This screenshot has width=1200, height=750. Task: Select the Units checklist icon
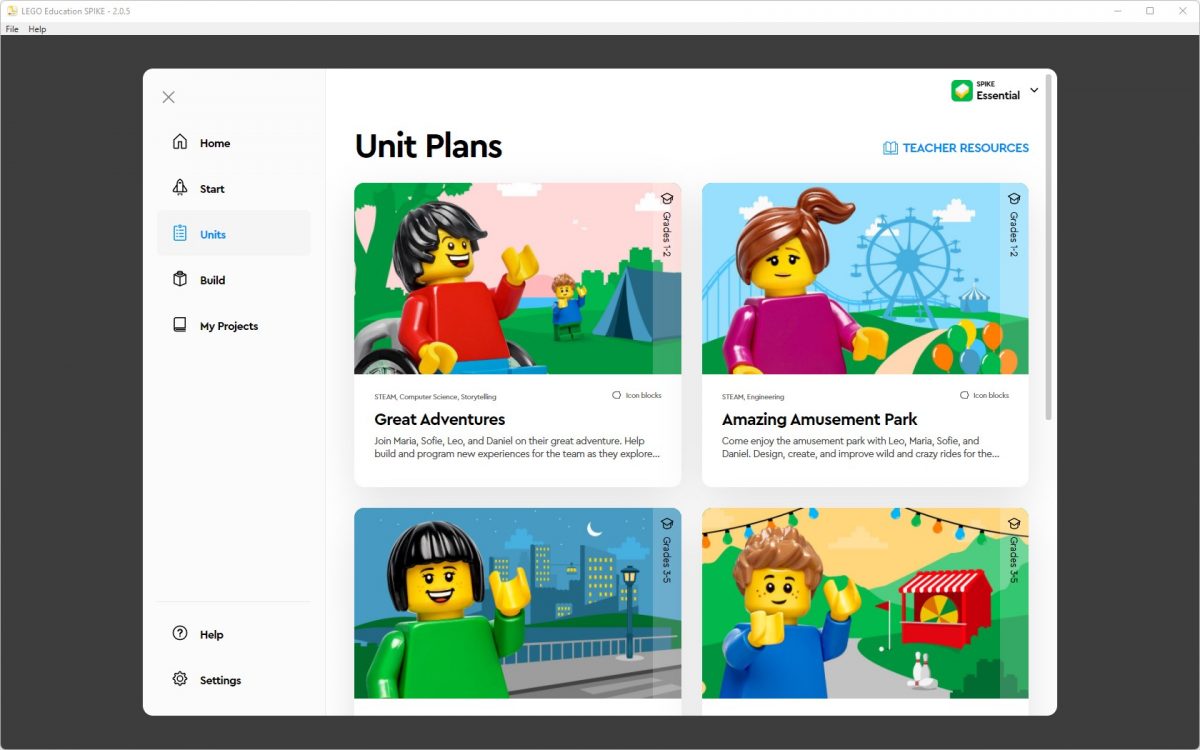click(x=180, y=233)
